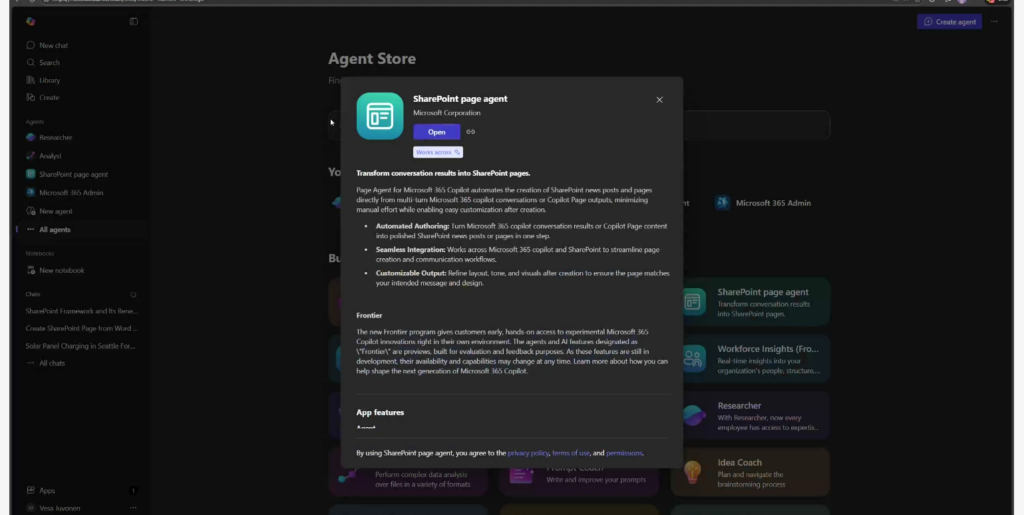
Task: Open the Workforce Insights store card
Action: point(750,359)
